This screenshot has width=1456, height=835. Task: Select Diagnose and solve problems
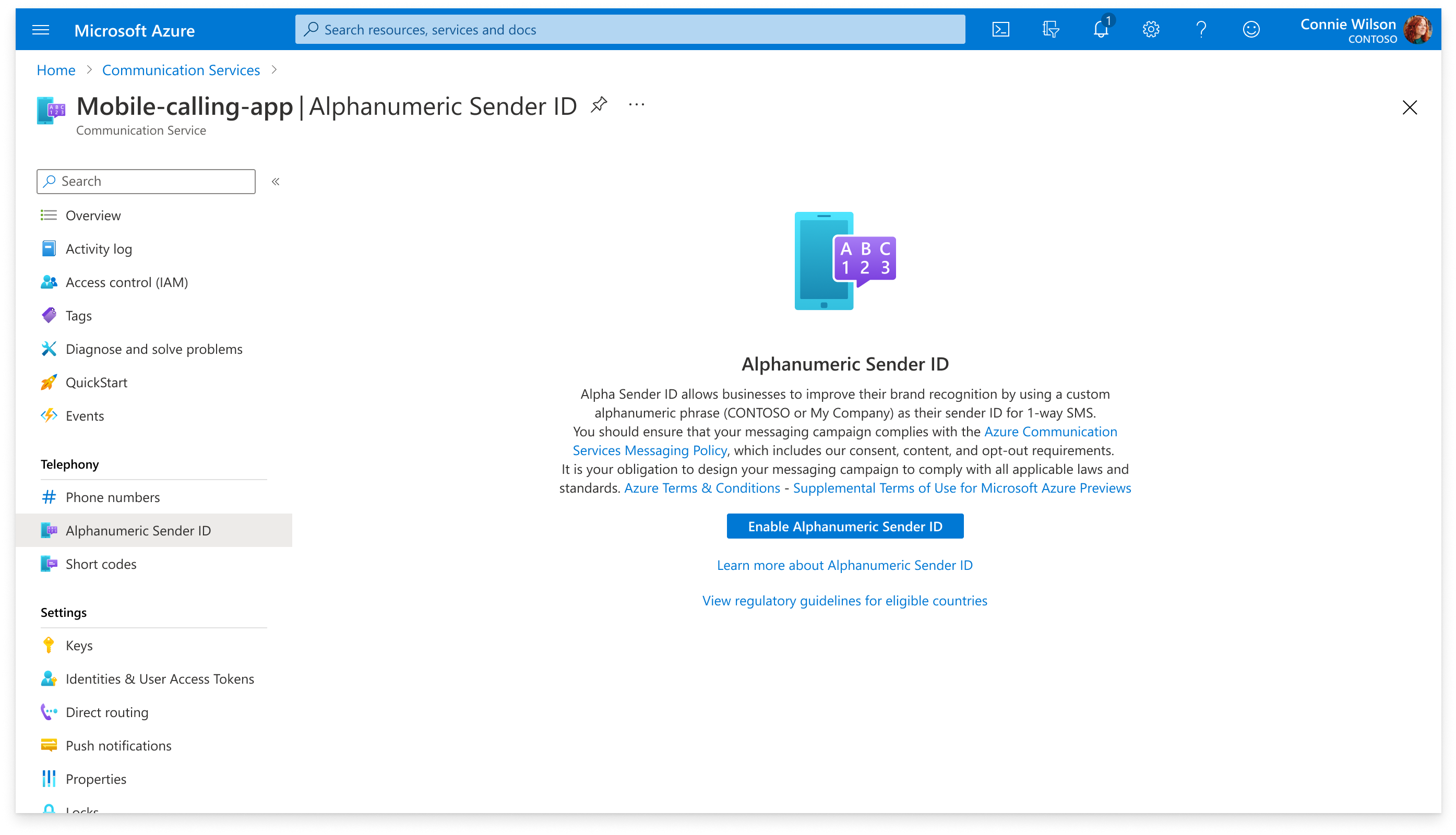pos(154,348)
